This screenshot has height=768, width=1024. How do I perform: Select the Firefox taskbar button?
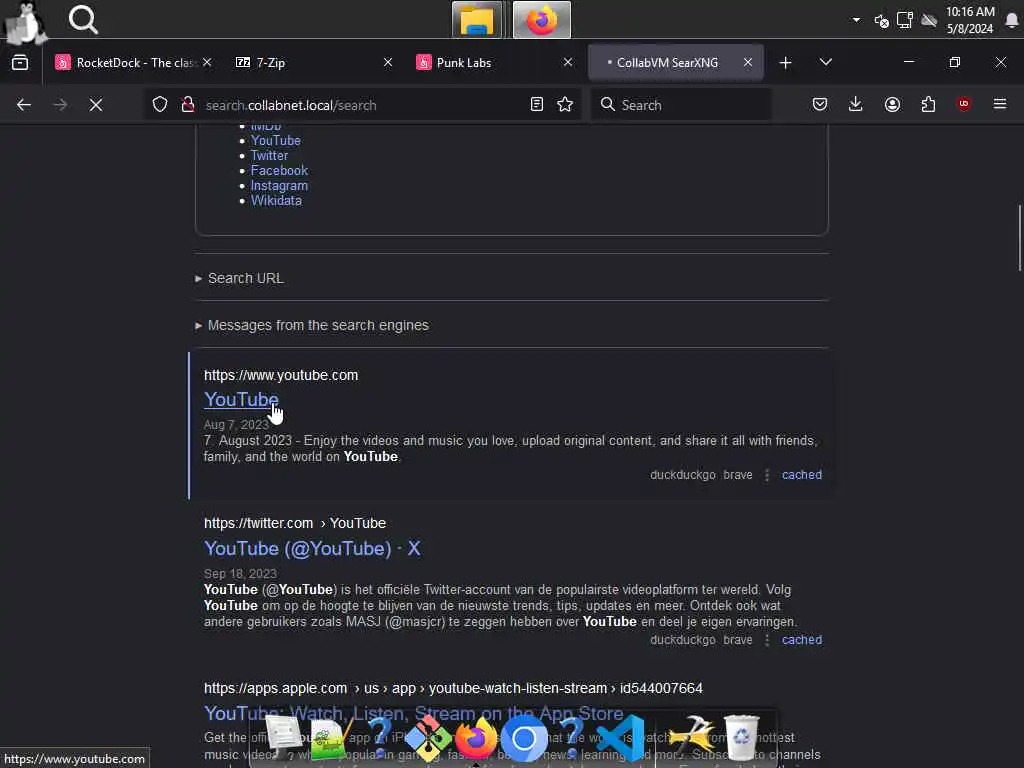(x=541, y=20)
